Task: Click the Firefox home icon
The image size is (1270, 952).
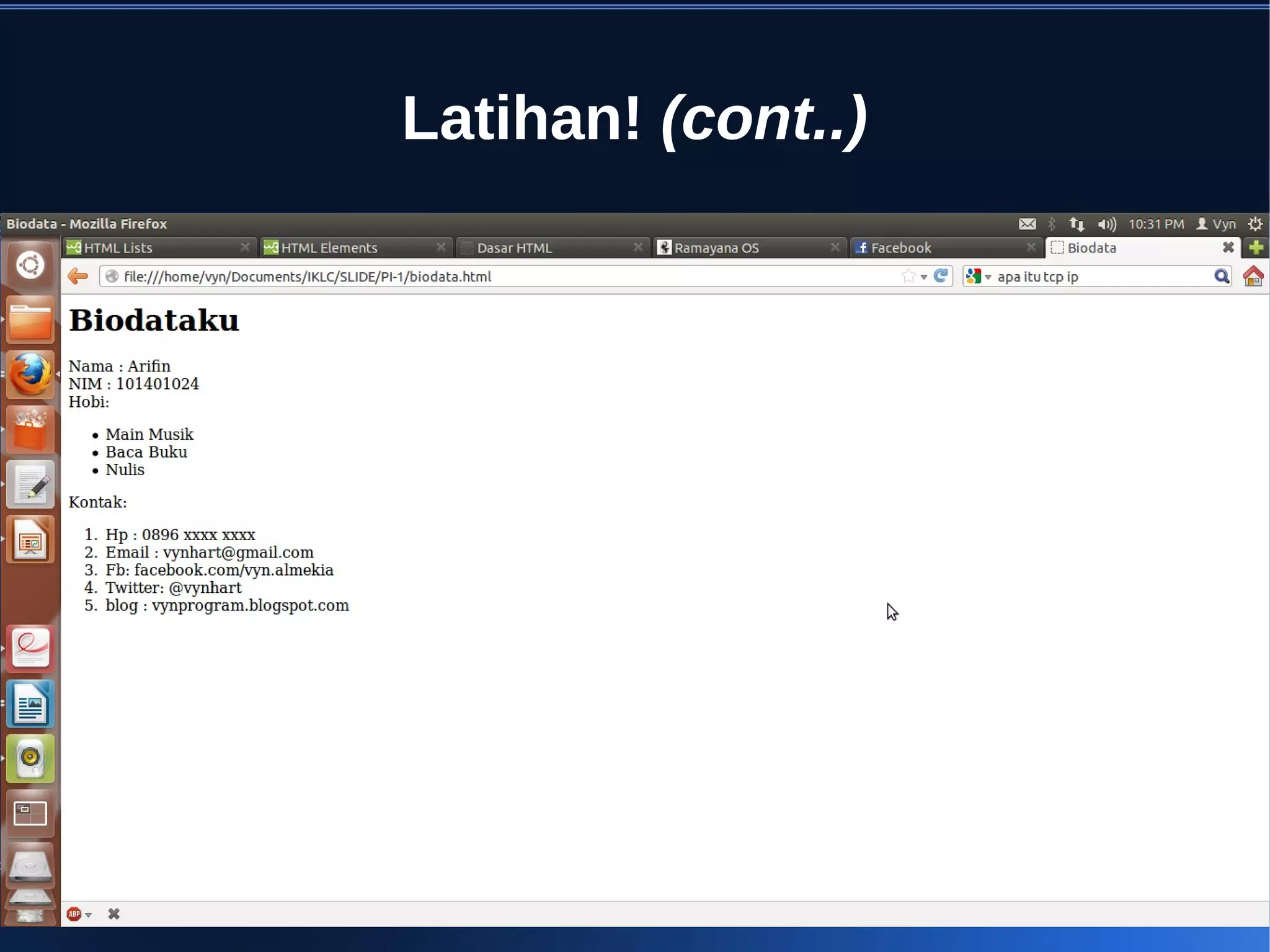Action: pyautogui.click(x=1253, y=276)
